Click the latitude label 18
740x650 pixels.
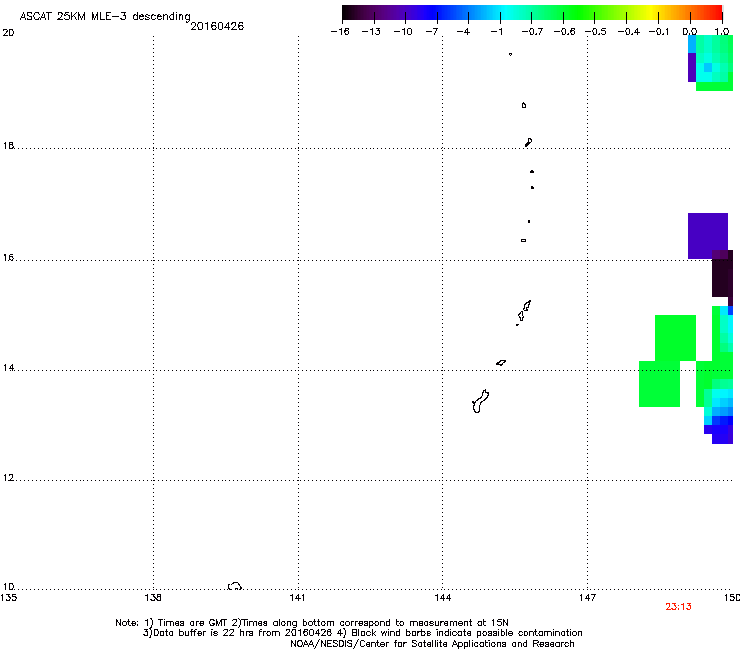pyautogui.click(x=8, y=145)
